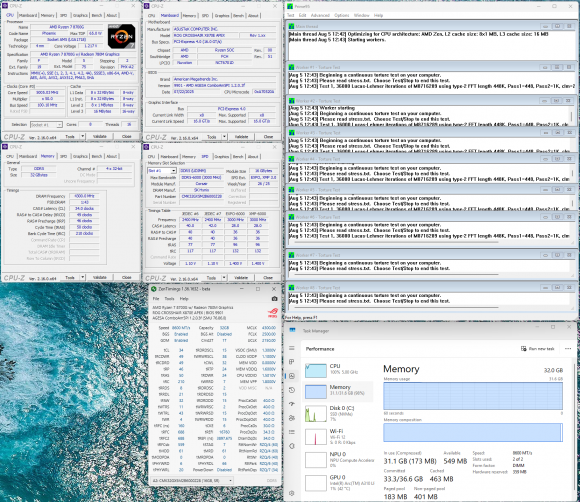Select GPU 0 entry in Task Manager list
The height and width of the screenshot is (502, 580).
pyautogui.click(x=338, y=483)
